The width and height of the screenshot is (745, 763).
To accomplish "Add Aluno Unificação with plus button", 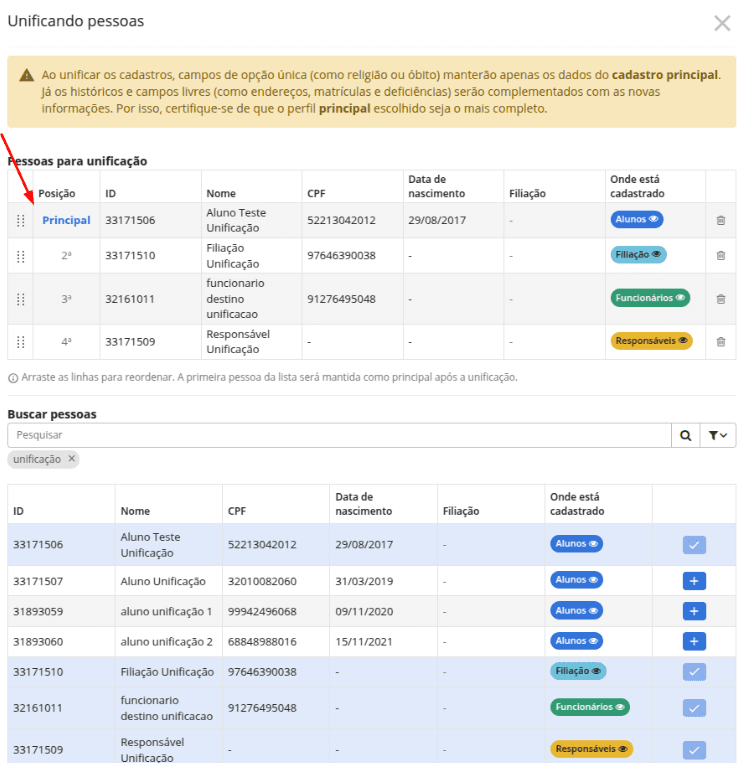I will pyautogui.click(x=694, y=581).
